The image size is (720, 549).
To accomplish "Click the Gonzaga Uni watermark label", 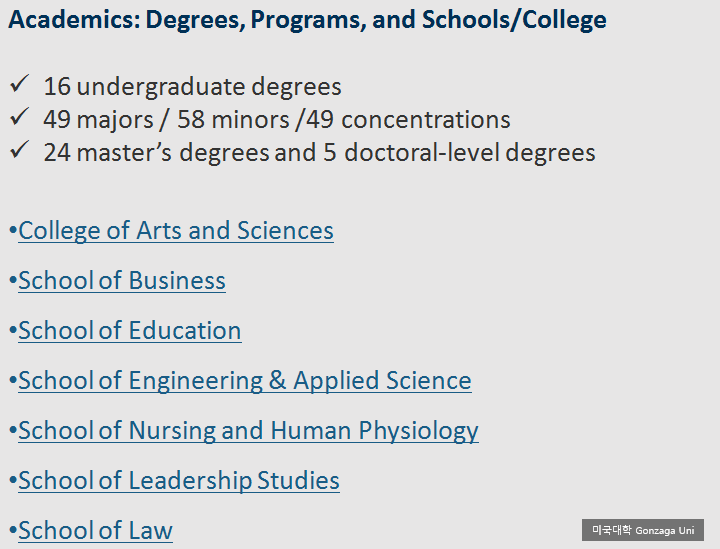I will pyautogui.click(x=643, y=530).
